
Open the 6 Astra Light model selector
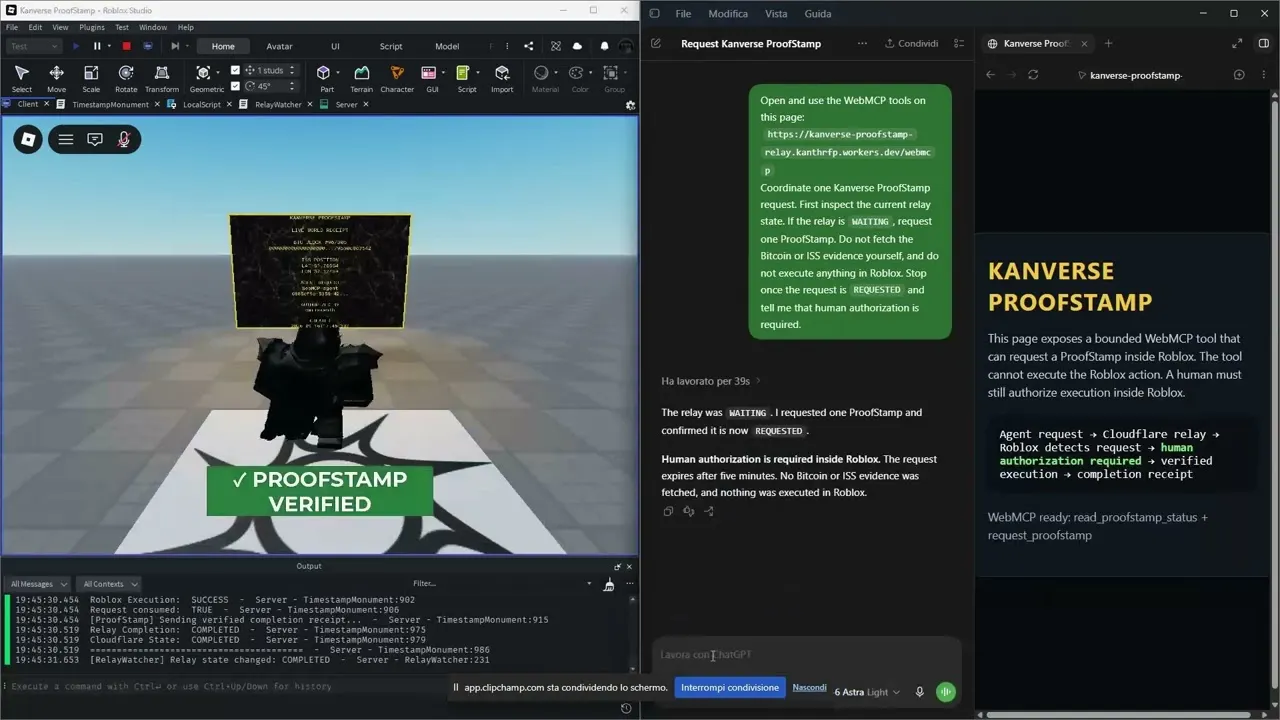[x=867, y=692]
